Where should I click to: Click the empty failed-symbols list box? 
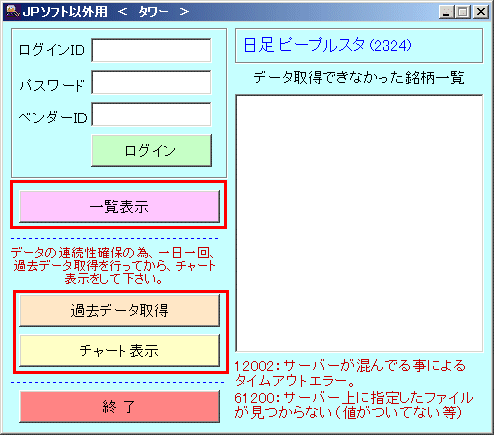[359, 223]
